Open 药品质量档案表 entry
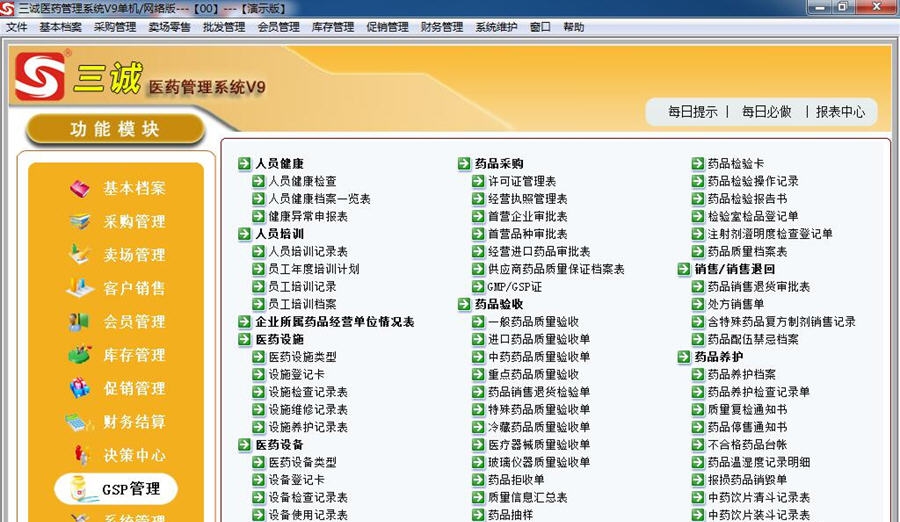Image resolution: width=900 pixels, height=522 pixels. [747, 252]
